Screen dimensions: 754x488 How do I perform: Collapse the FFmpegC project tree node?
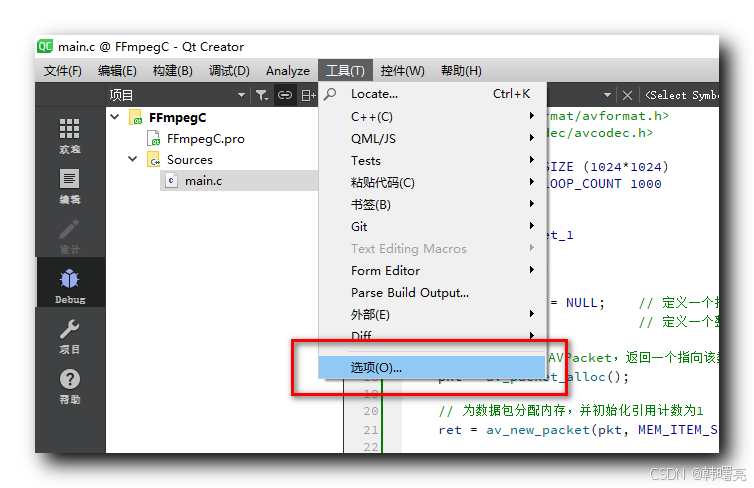(x=115, y=117)
